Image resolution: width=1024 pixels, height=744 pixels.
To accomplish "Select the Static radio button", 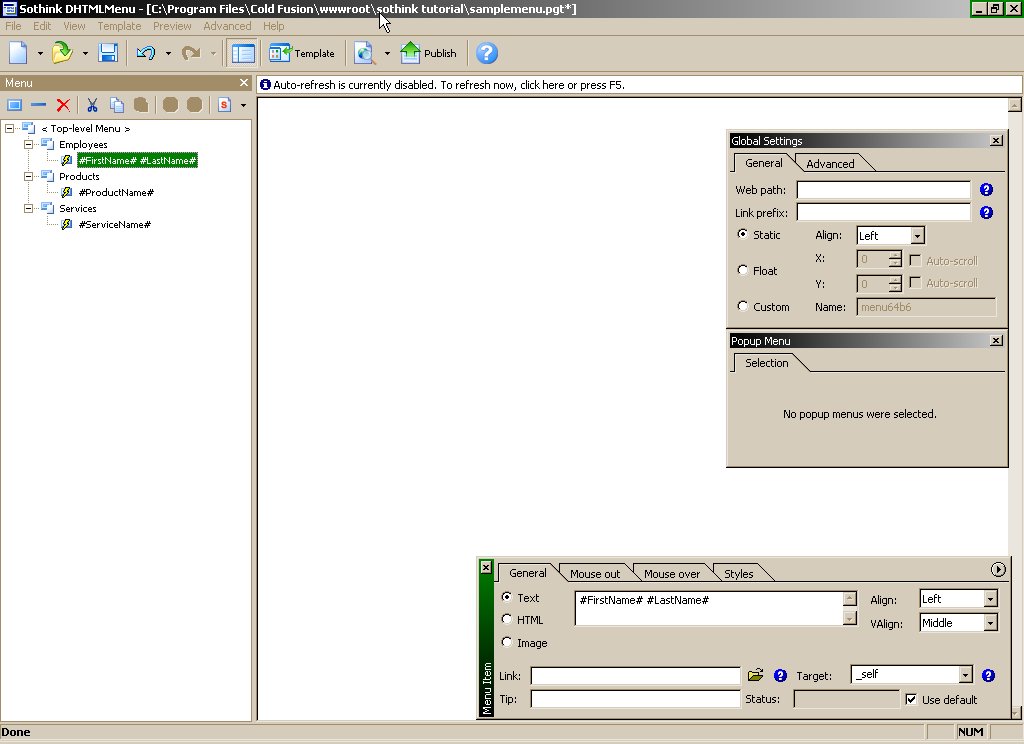I will pyautogui.click(x=743, y=234).
